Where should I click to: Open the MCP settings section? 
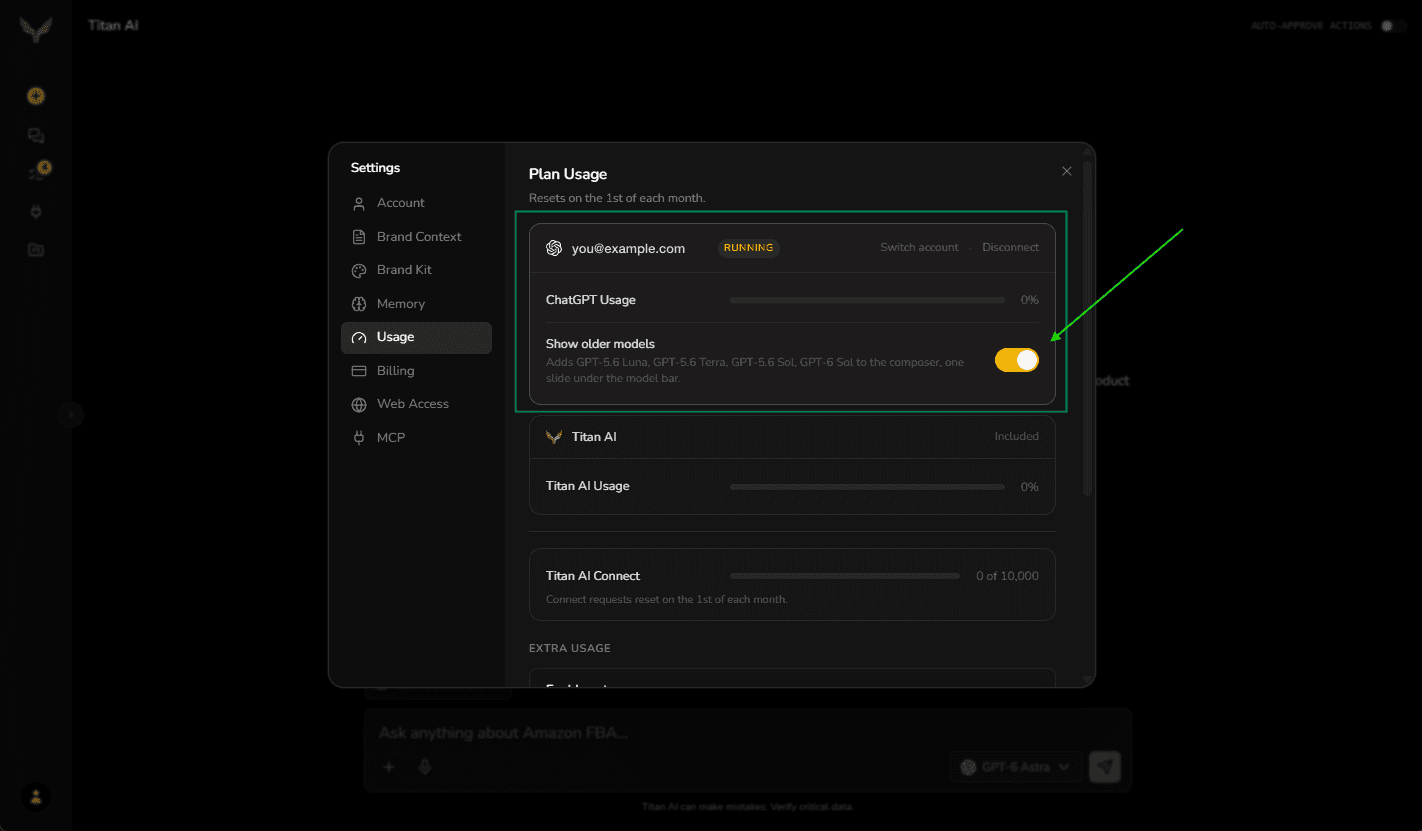coord(416,438)
